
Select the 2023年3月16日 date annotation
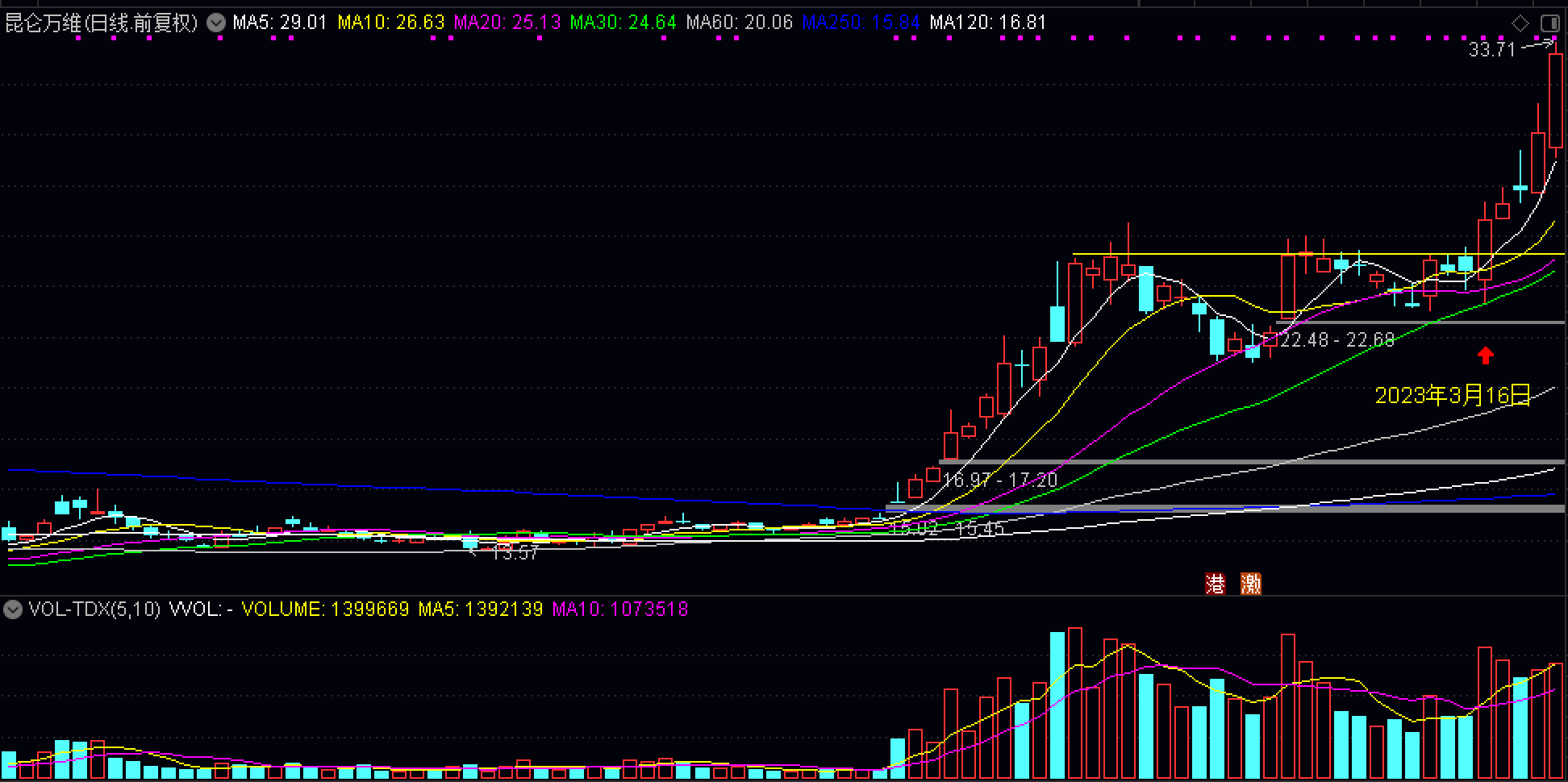[x=1452, y=395]
